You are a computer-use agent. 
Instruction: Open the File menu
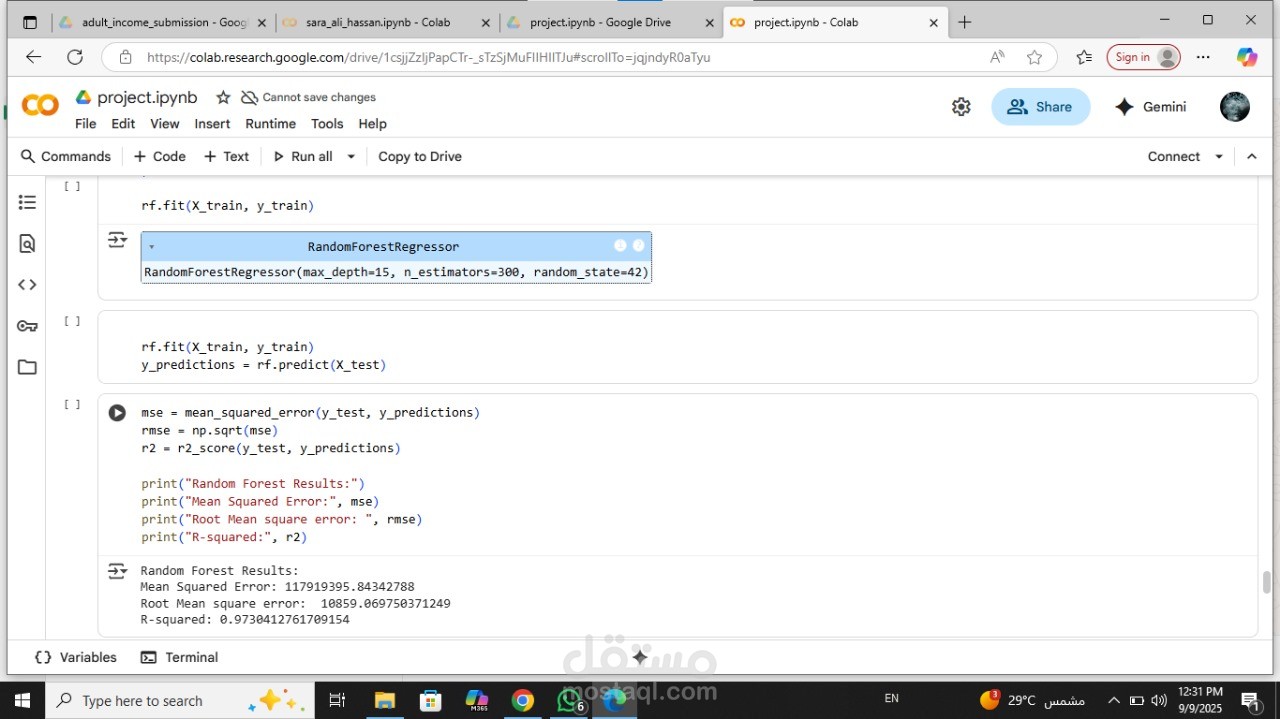[x=86, y=124]
